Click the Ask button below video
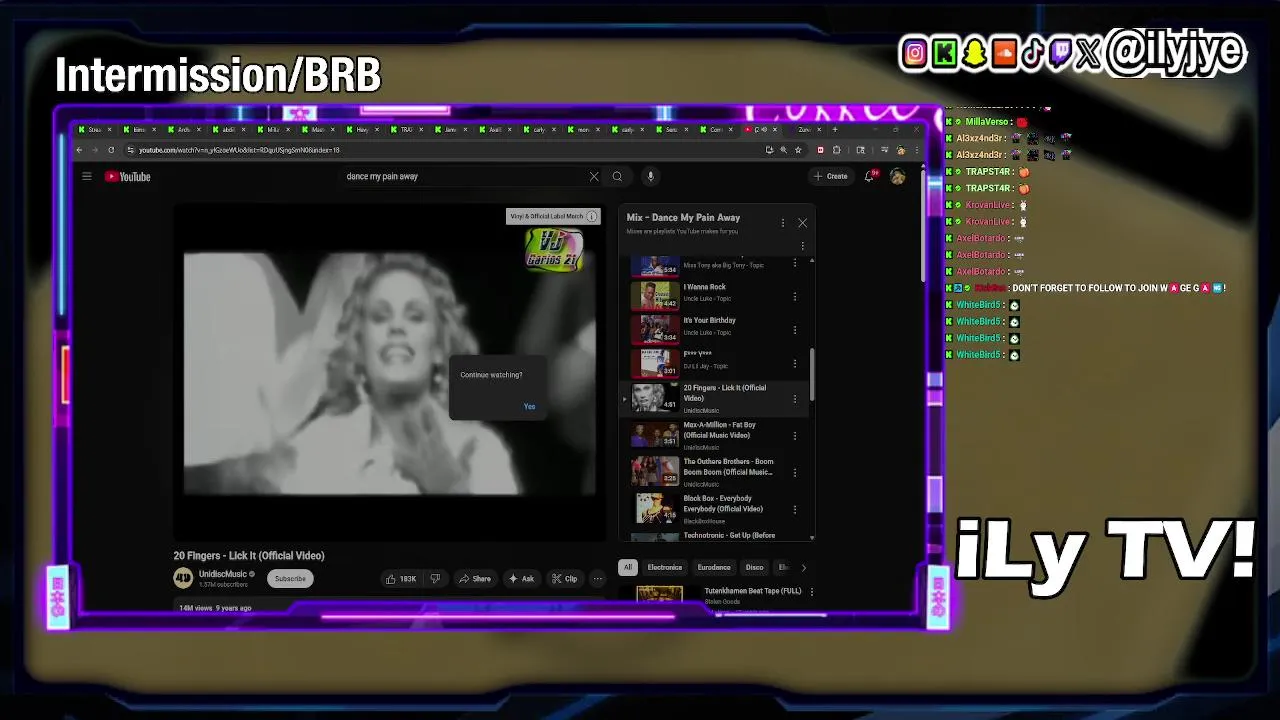The width and height of the screenshot is (1280, 720). [x=521, y=578]
